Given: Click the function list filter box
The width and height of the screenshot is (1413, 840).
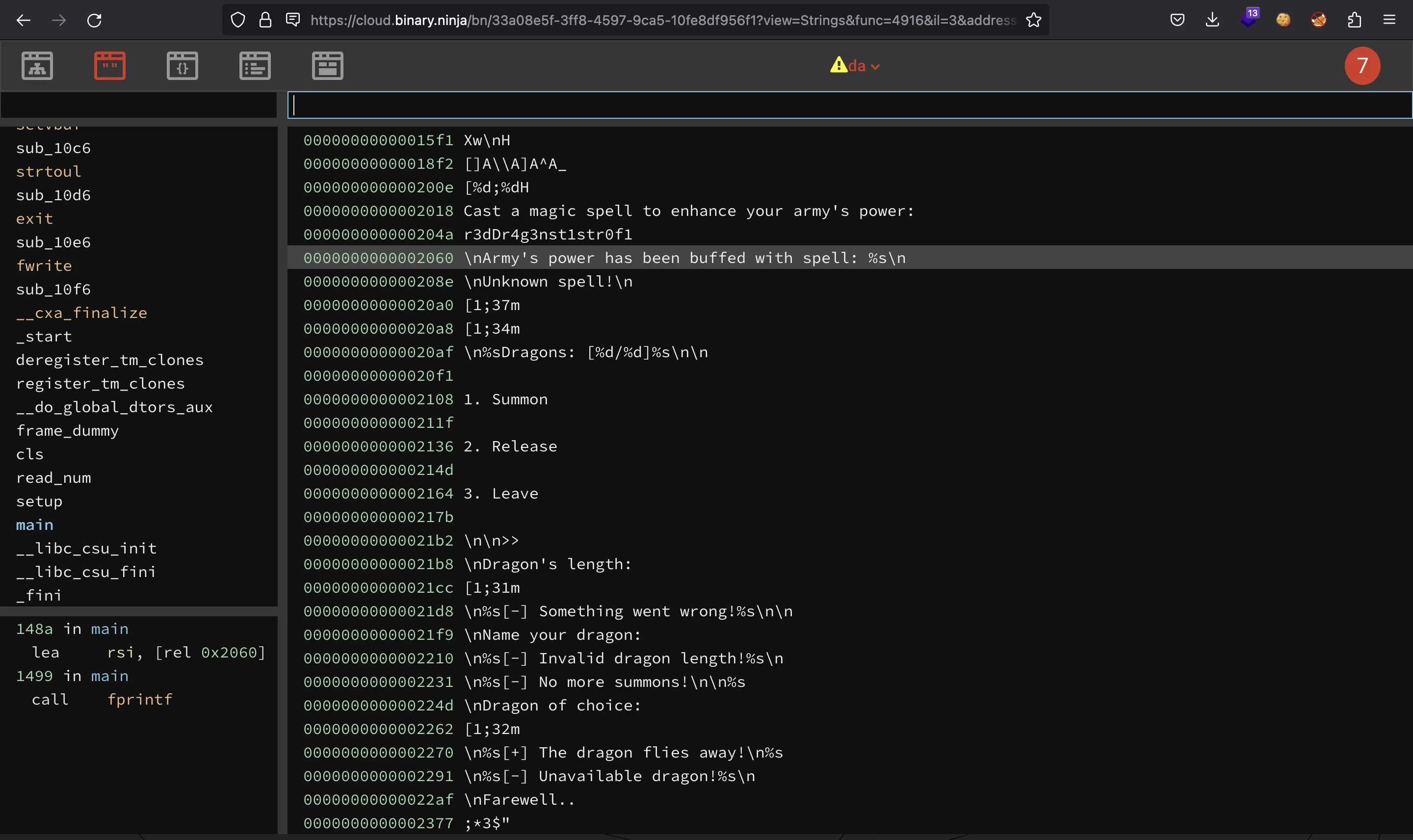Looking at the screenshot, I should coord(139,105).
